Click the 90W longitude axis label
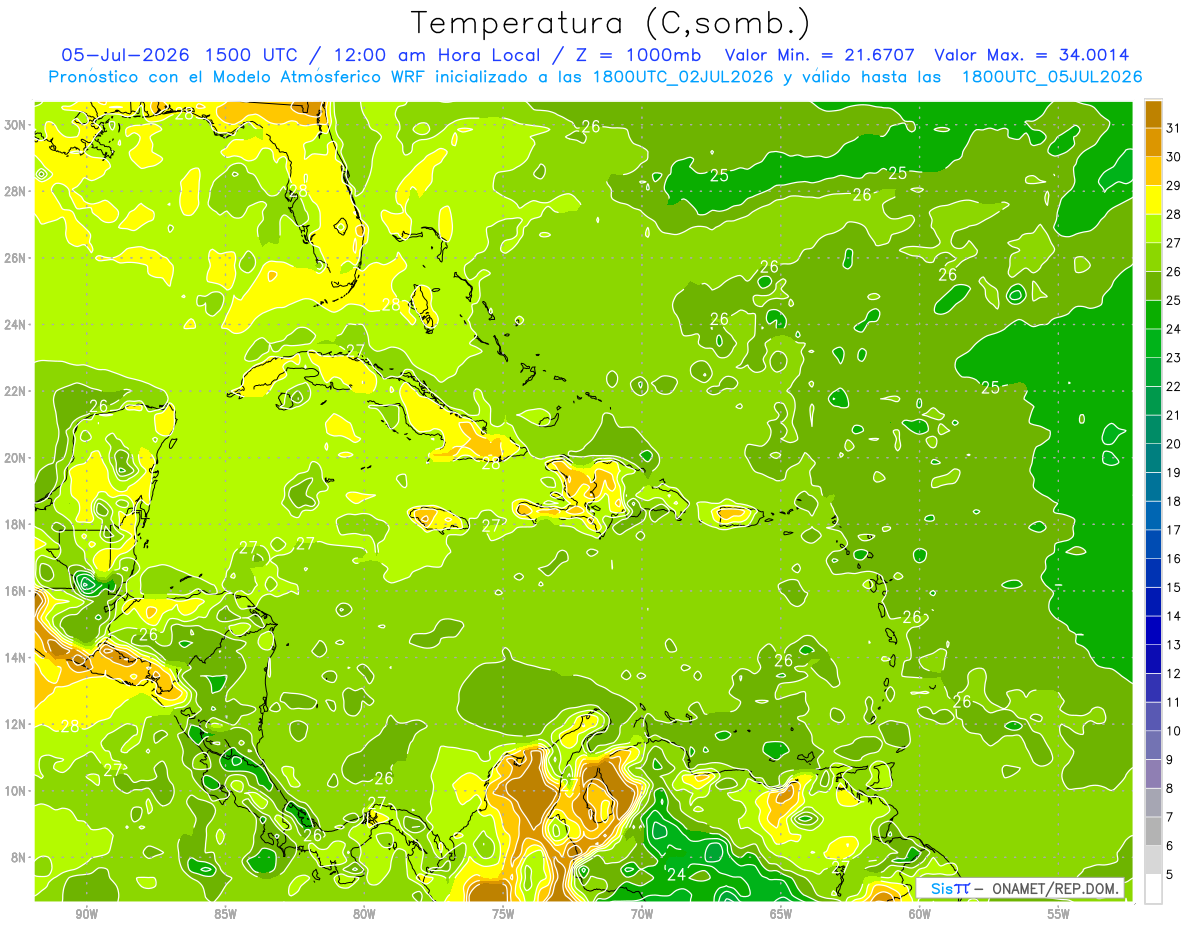The image size is (1200, 927). (87, 914)
